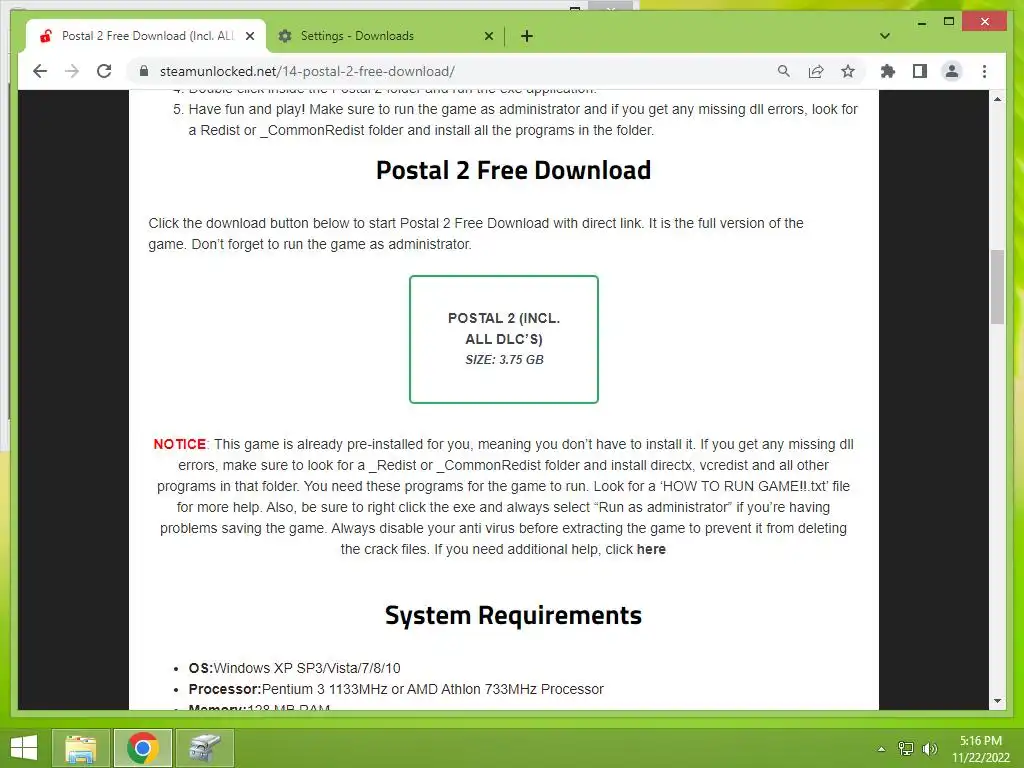Click the Postal 2 Free Download heading
The height and width of the screenshot is (768, 1024).
(513, 170)
